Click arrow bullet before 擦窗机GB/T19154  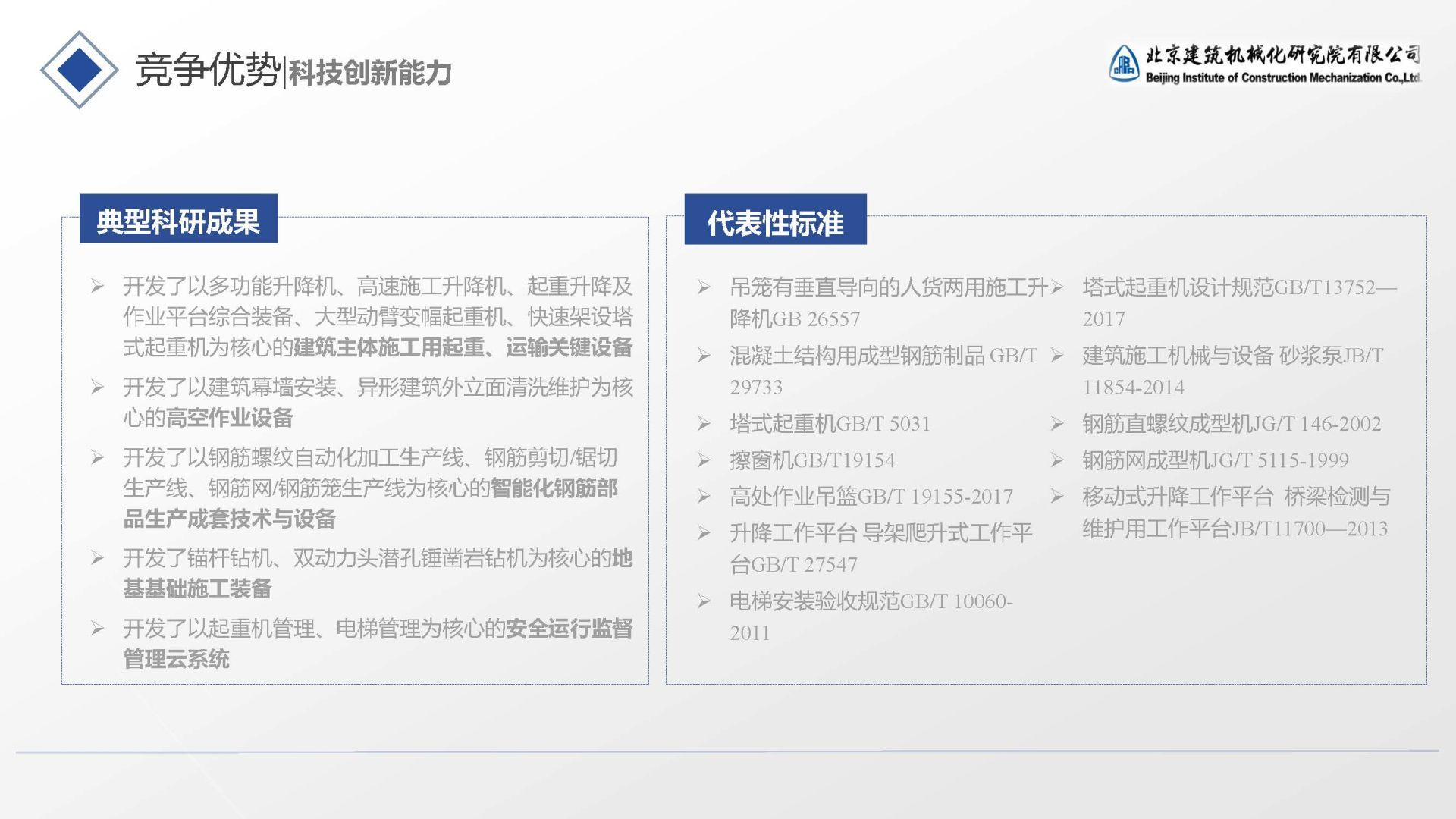point(704,460)
